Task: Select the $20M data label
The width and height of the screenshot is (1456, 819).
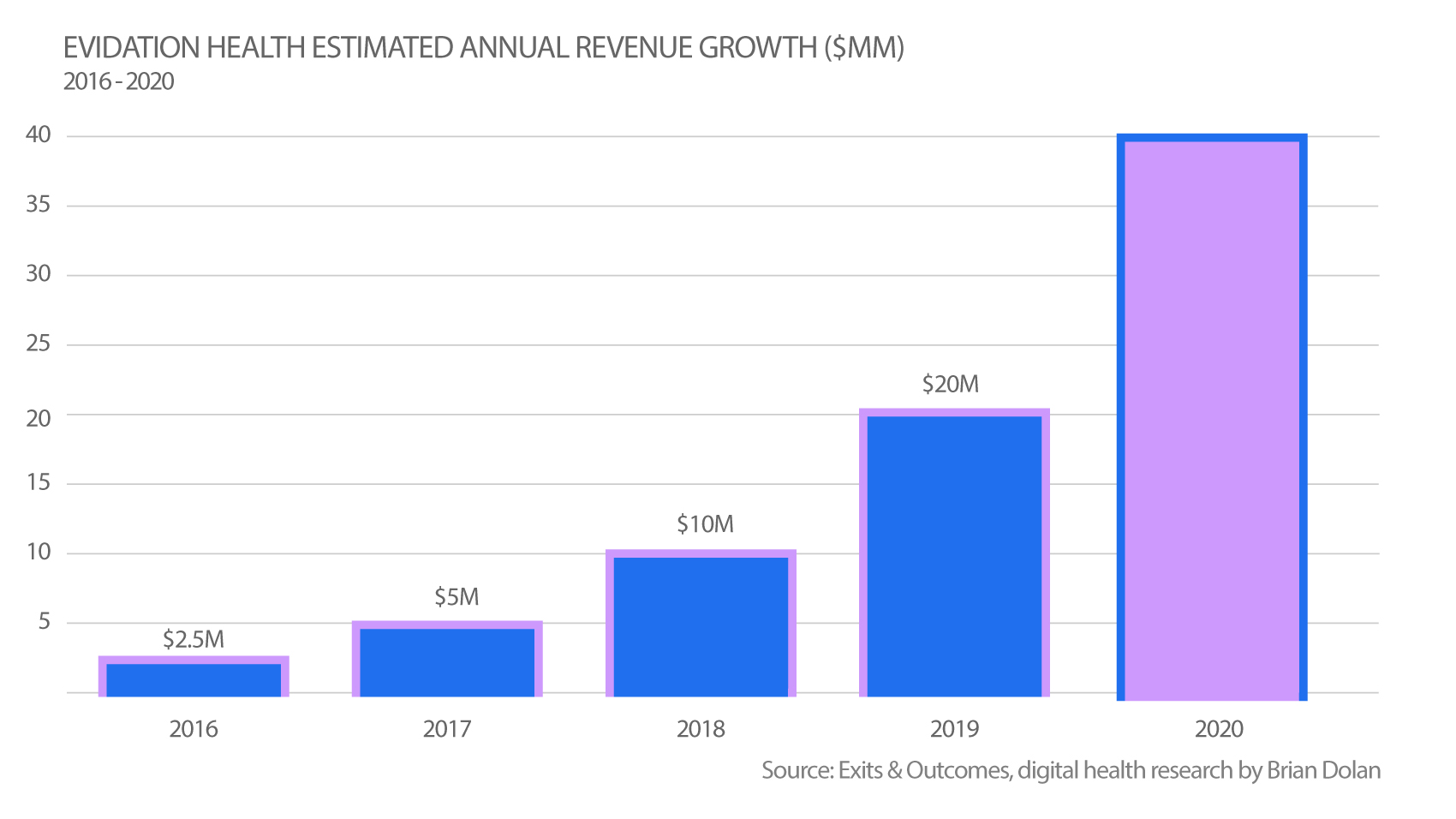Action: pos(950,384)
